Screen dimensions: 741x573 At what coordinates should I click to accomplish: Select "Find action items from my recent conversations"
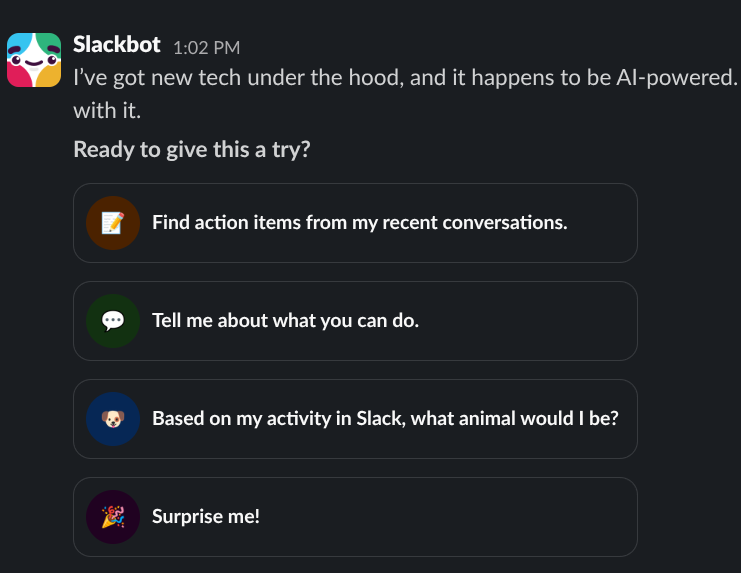pos(359,223)
